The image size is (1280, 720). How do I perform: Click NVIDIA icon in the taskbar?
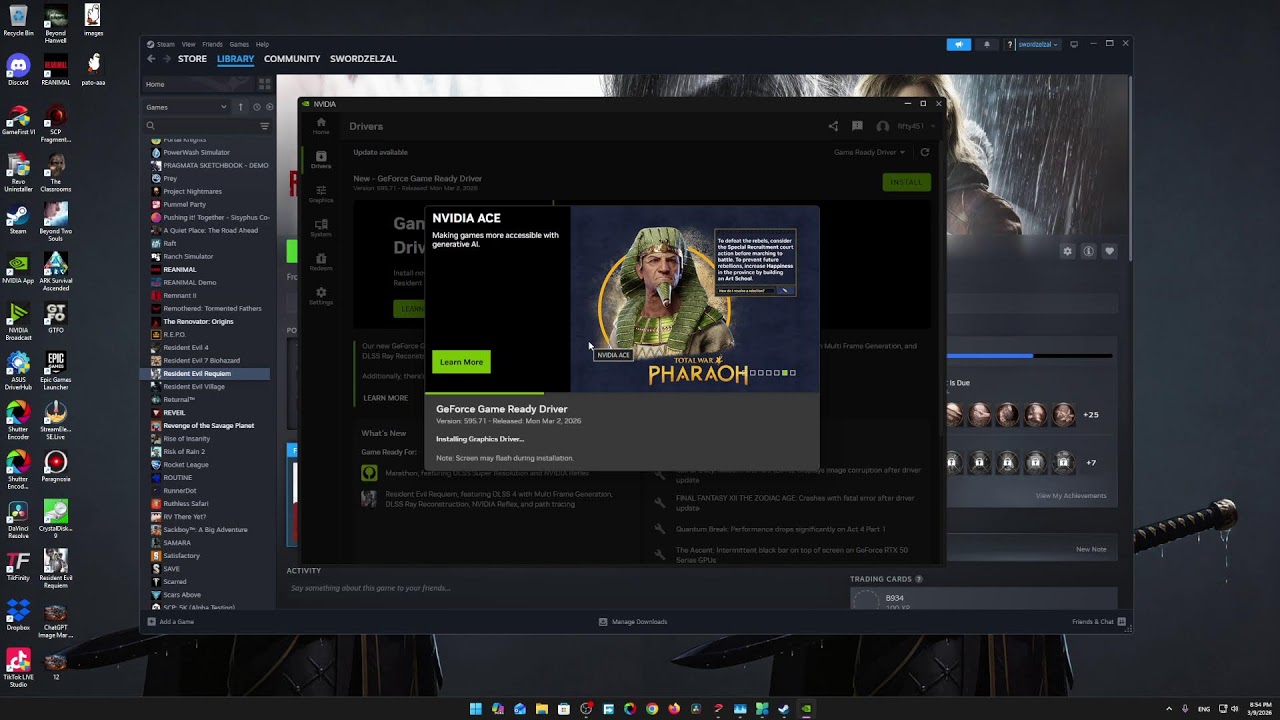pos(806,709)
